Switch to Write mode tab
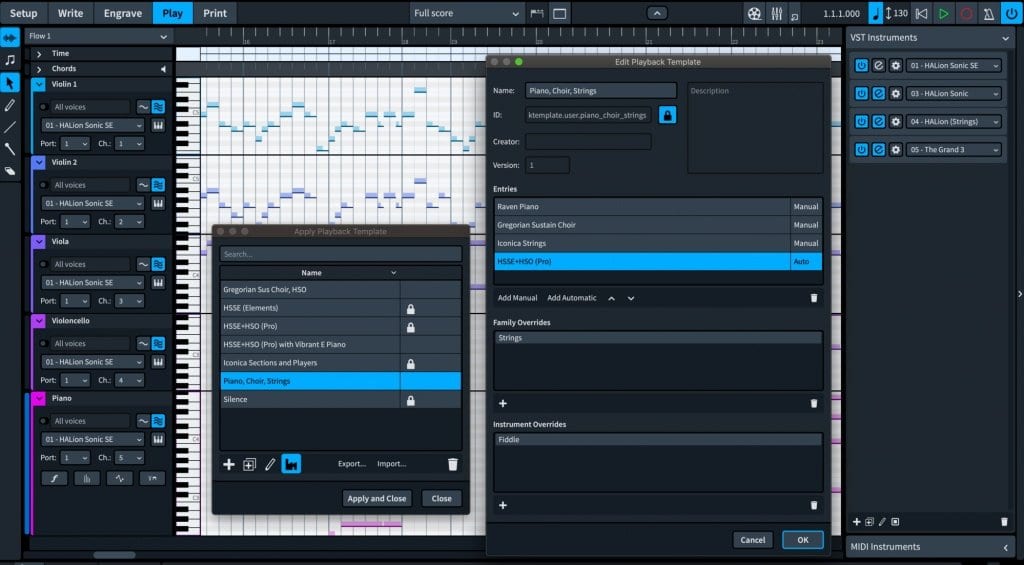The width and height of the screenshot is (1024, 565). (x=71, y=13)
